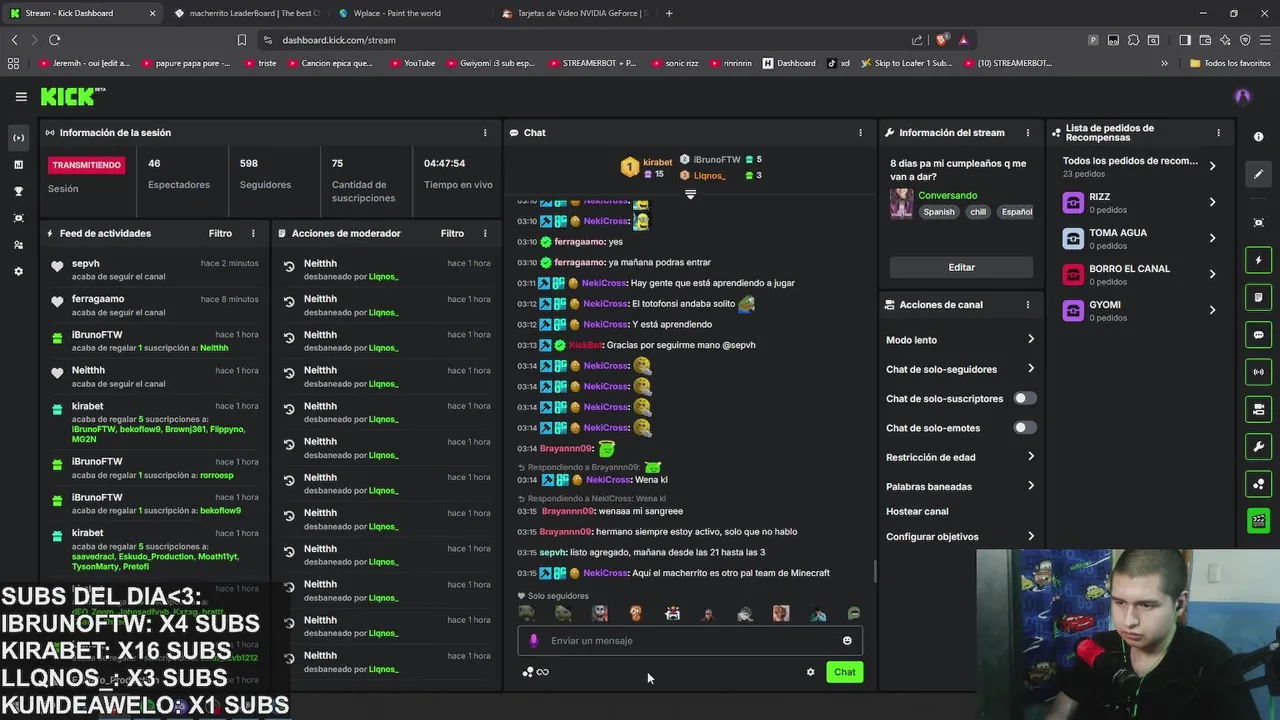This screenshot has height=720, width=1280.
Task: Toggle Chat de solo-emotes switch
Action: tap(1024, 428)
